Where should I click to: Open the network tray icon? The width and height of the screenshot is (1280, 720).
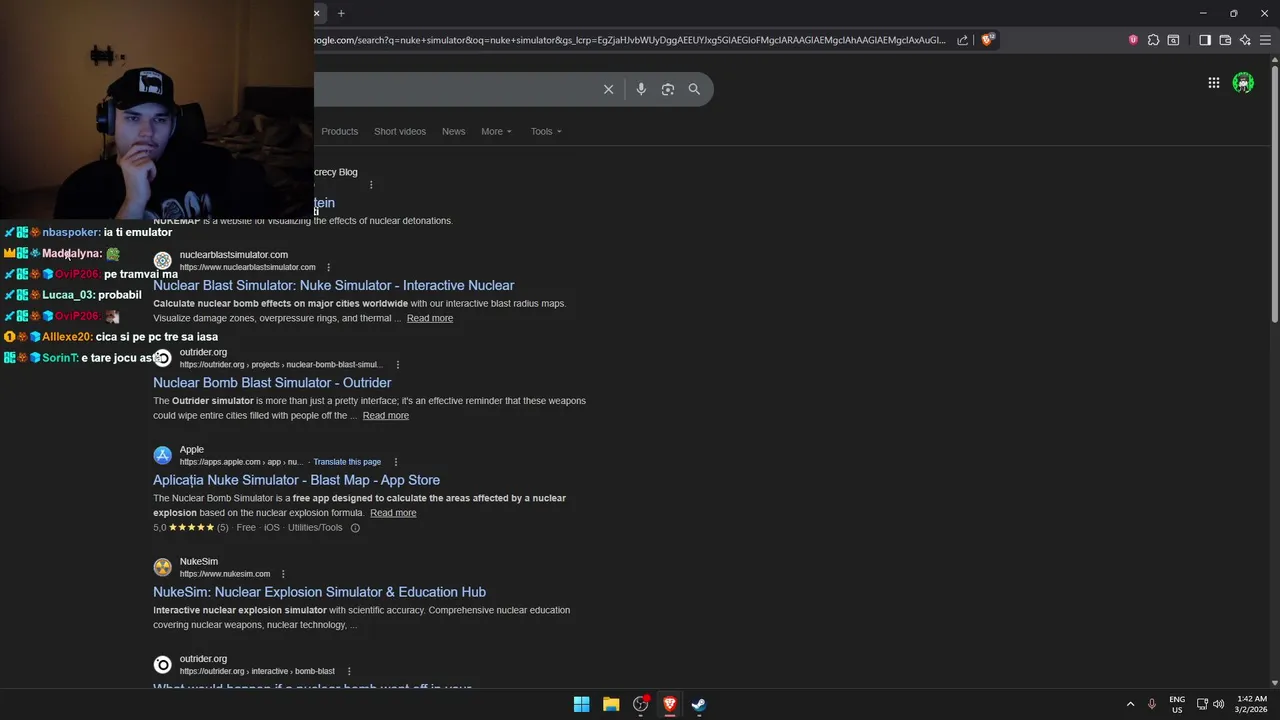pos(1202,704)
